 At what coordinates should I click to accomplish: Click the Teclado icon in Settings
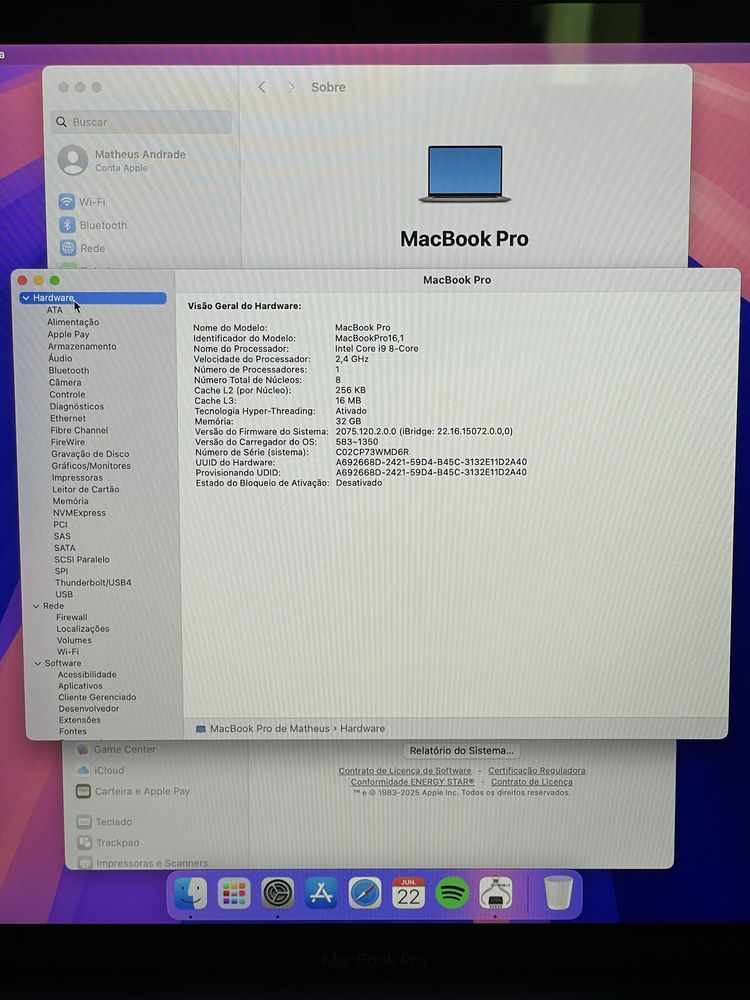(x=84, y=821)
